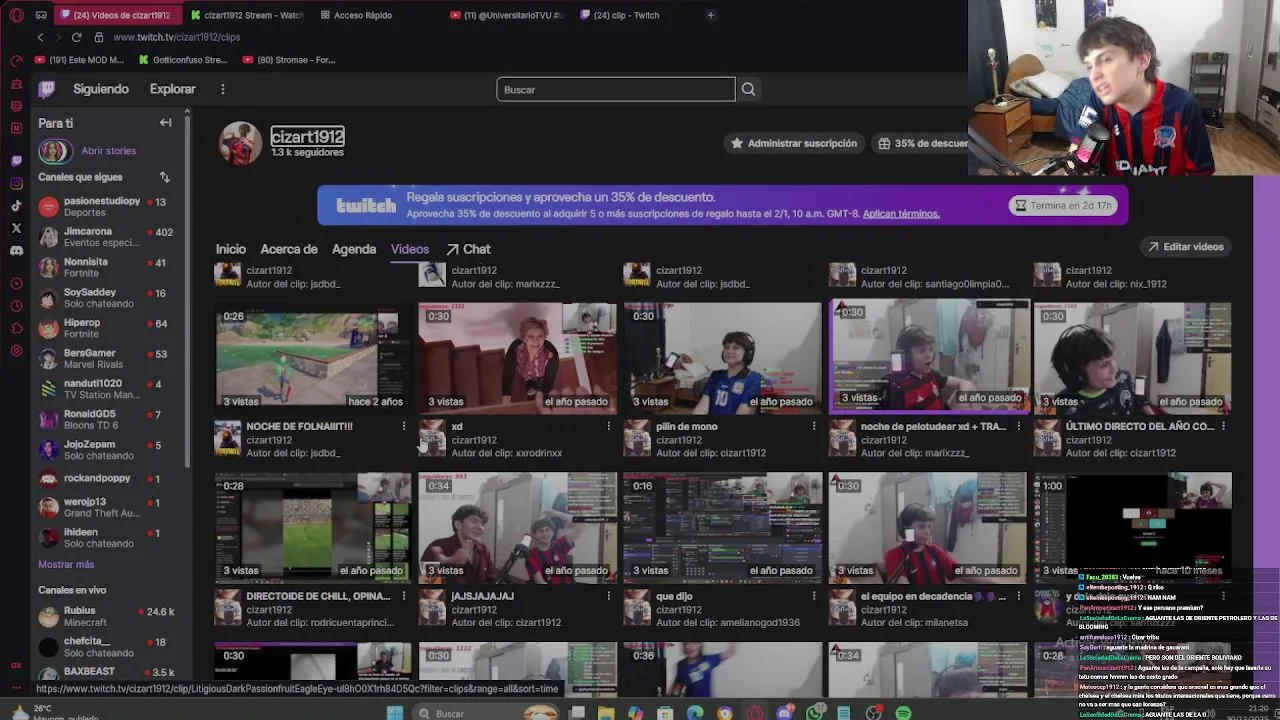The image size is (1280, 720).
Task: Click Editar videos button
Action: [x=1186, y=247]
